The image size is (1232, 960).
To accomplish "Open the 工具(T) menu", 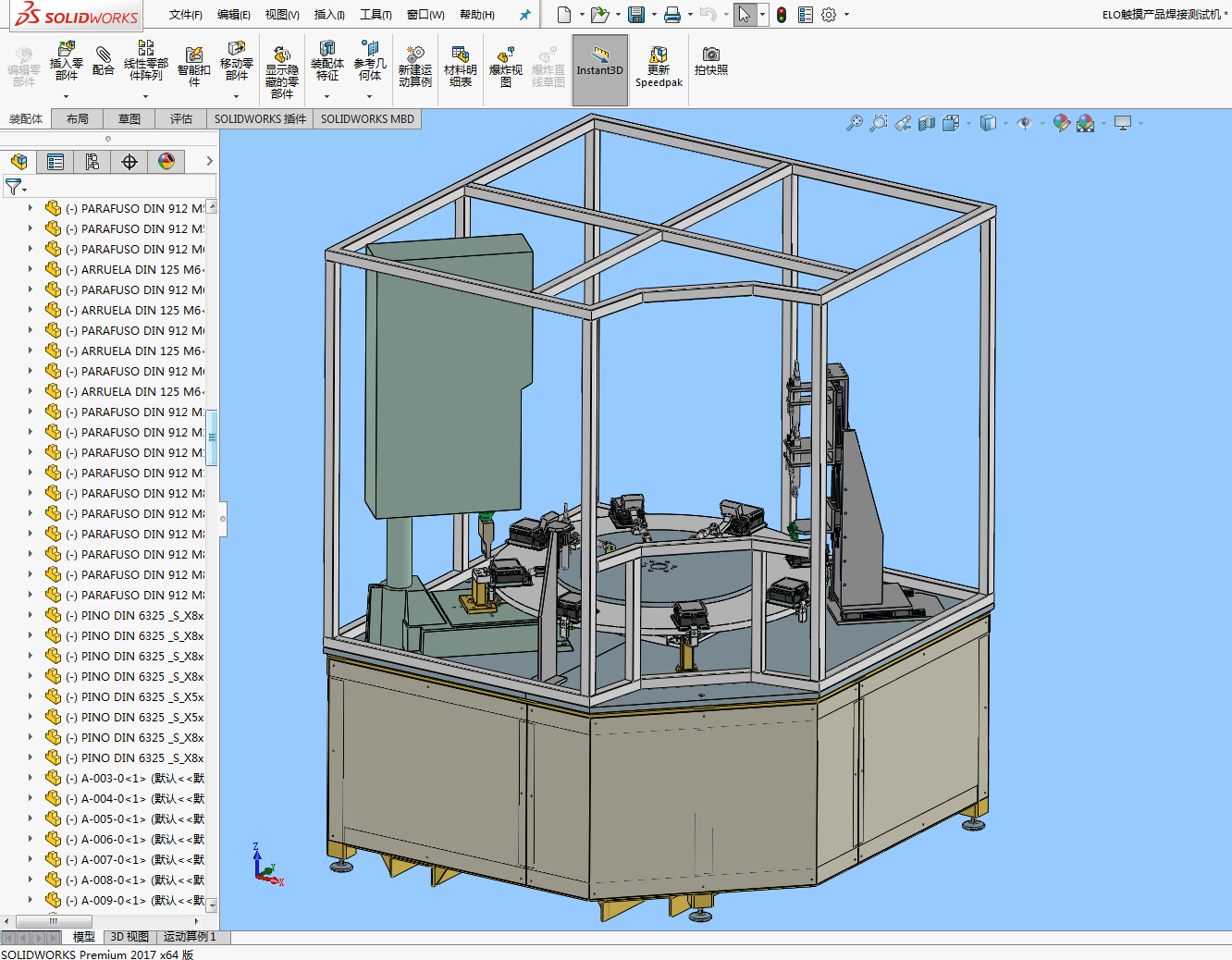I will (x=376, y=15).
